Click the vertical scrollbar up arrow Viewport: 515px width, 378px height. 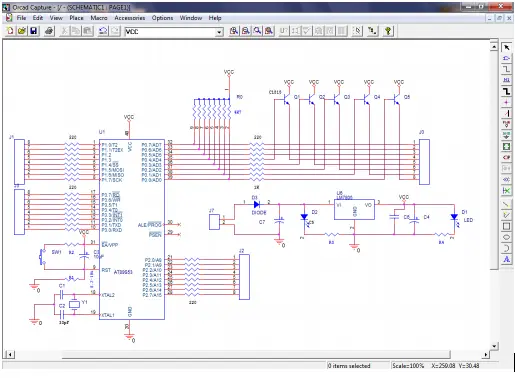click(494, 47)
